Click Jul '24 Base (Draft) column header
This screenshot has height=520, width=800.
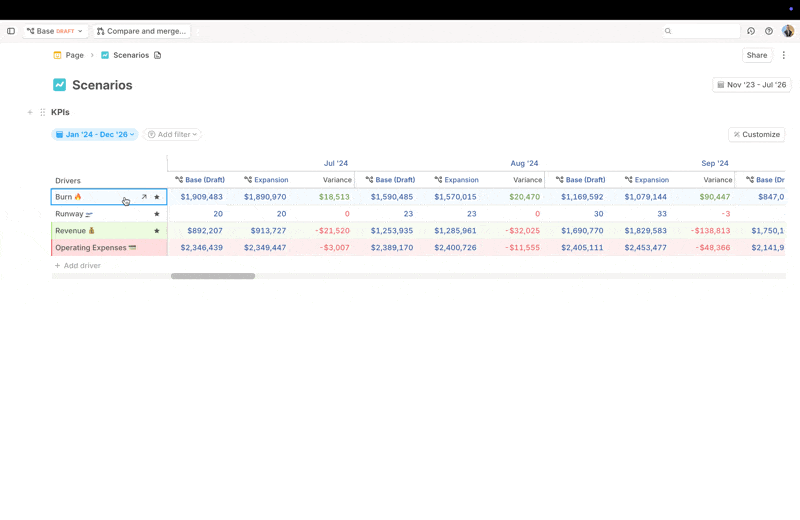[200, 180]
